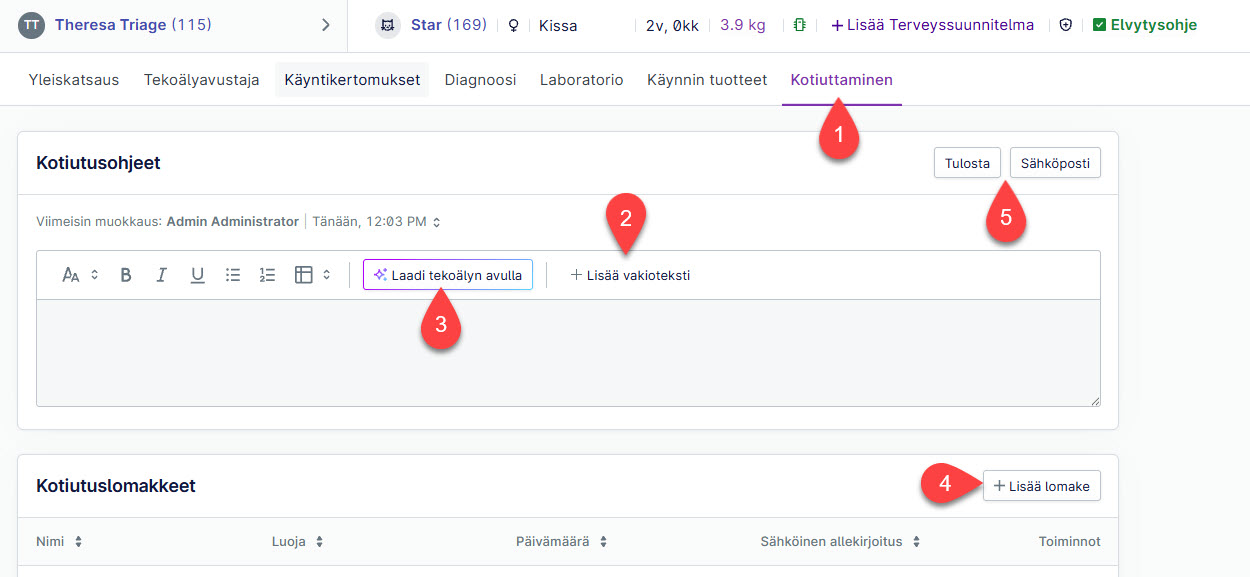Screen dimensions: 1250x577
Task: Click the TT client avatar icon
Action: coord(32,25)
